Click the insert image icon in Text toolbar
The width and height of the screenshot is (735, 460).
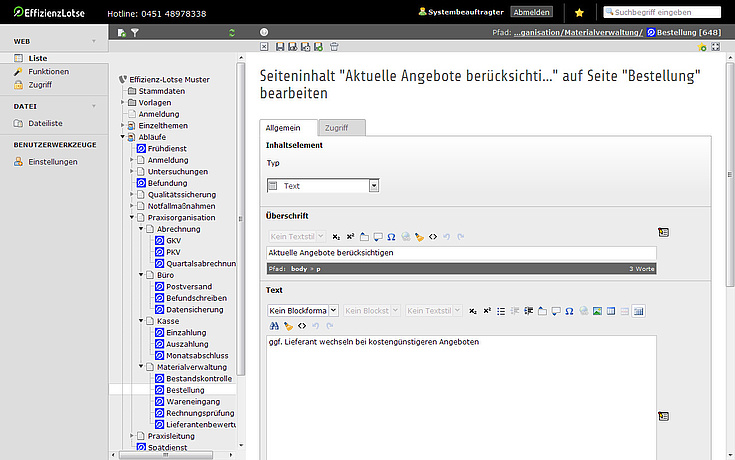pyautogui.click(x=597, y=311)
